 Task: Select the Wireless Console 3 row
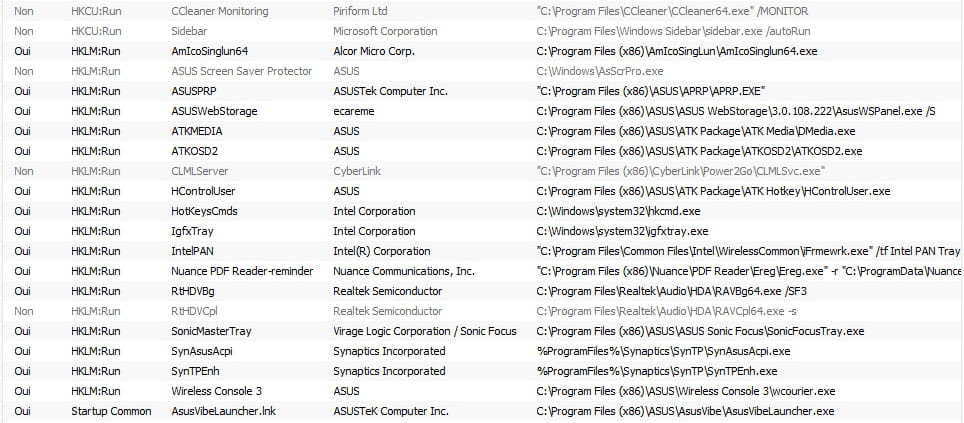click(x=482, y=391)
